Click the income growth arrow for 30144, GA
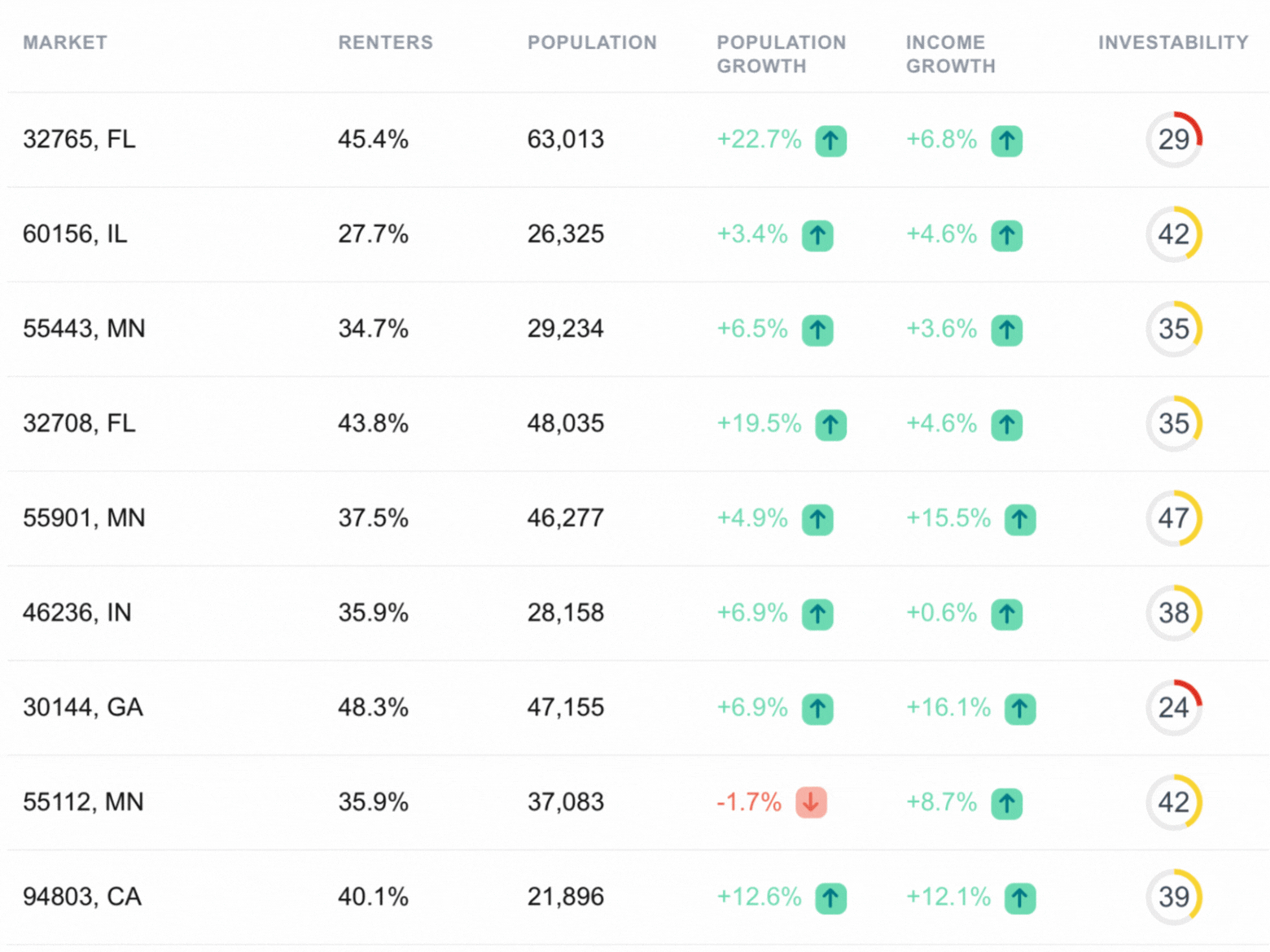 tap(1019, 709)
